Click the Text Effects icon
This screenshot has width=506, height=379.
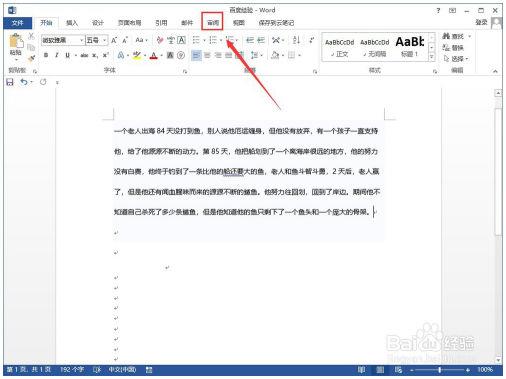point(121,55)
